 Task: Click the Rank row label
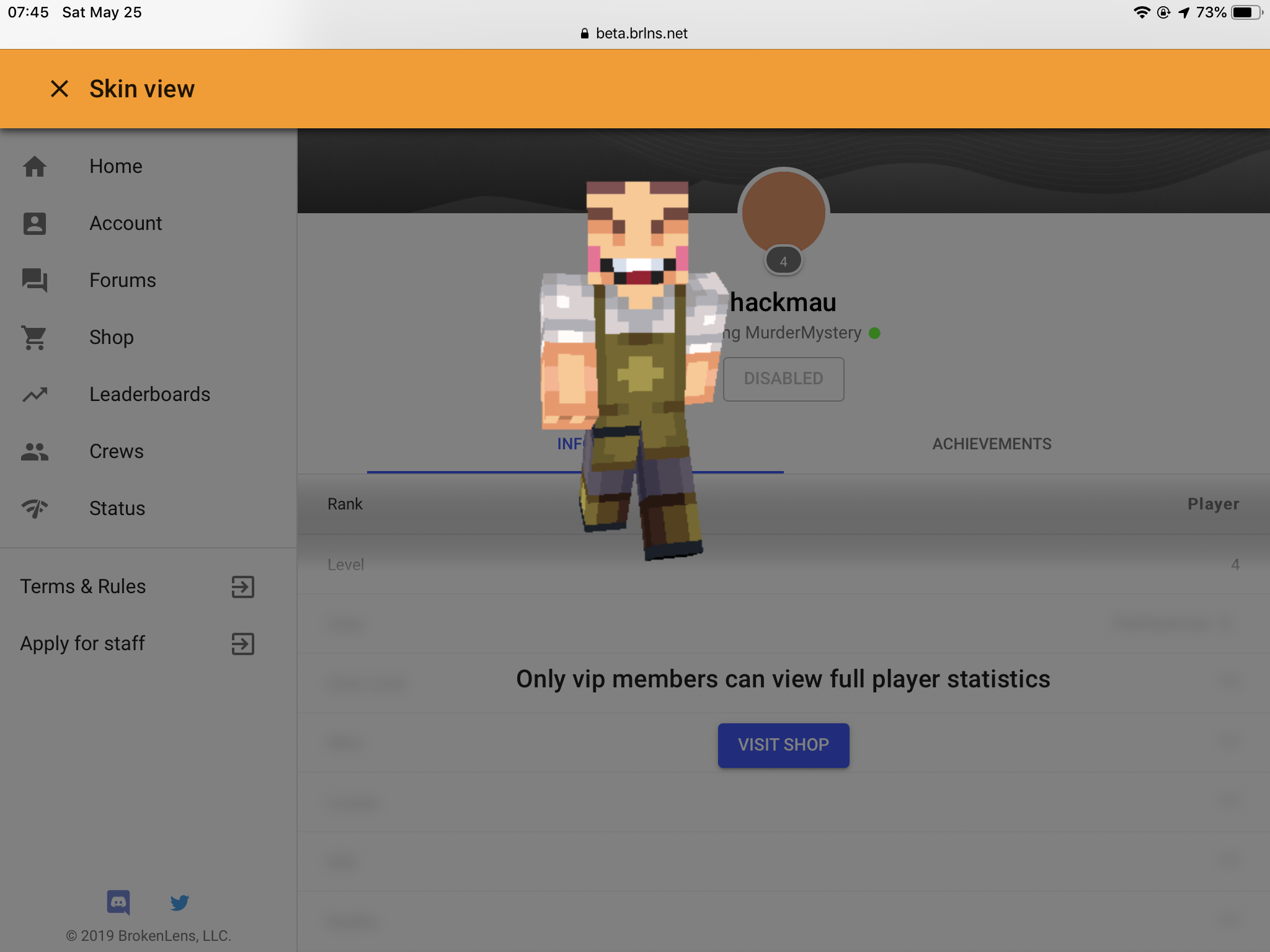coord(345,504)
